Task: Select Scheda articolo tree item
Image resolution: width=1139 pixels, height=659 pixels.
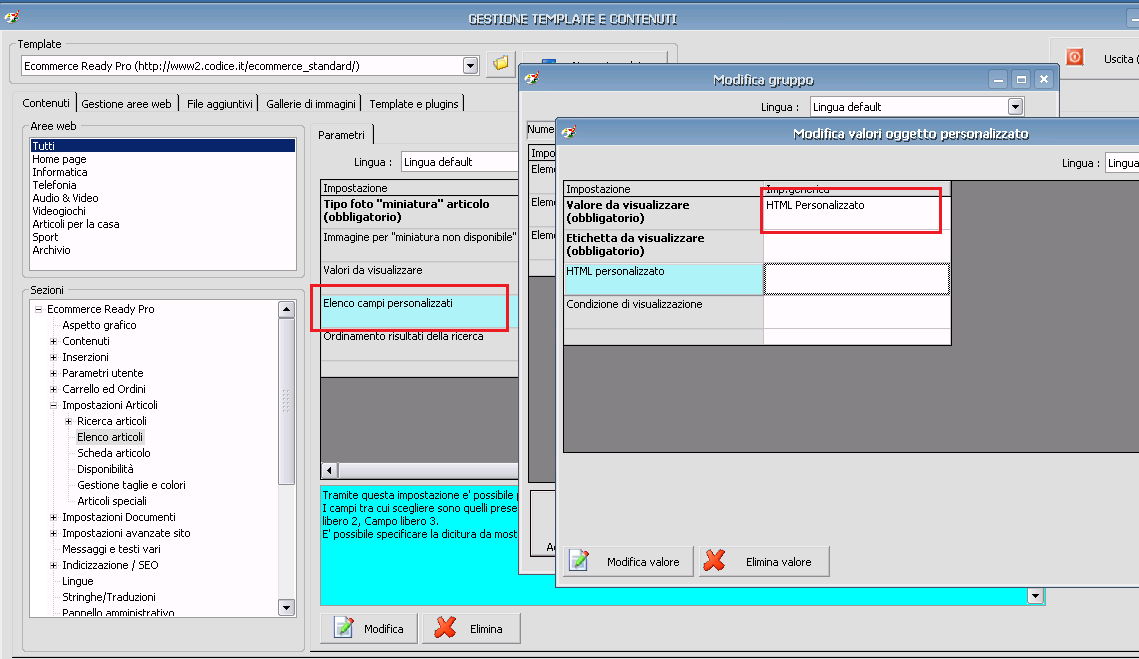Action: pyautogui.click(x=113, y=453)
